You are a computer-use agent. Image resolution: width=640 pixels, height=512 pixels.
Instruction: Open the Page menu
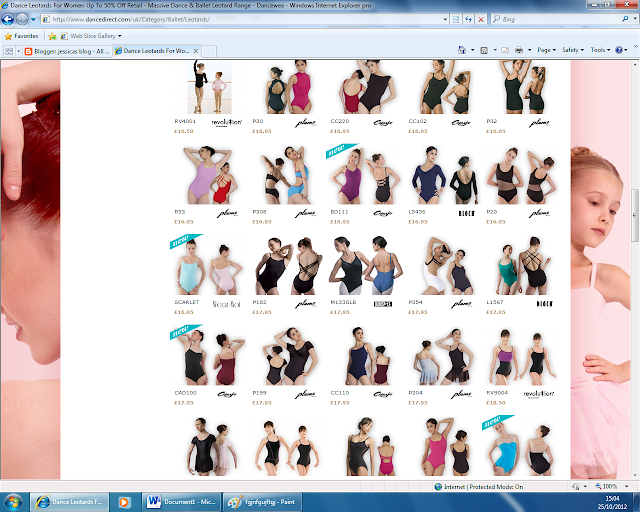pyautogui.click(x=547, y=50)
